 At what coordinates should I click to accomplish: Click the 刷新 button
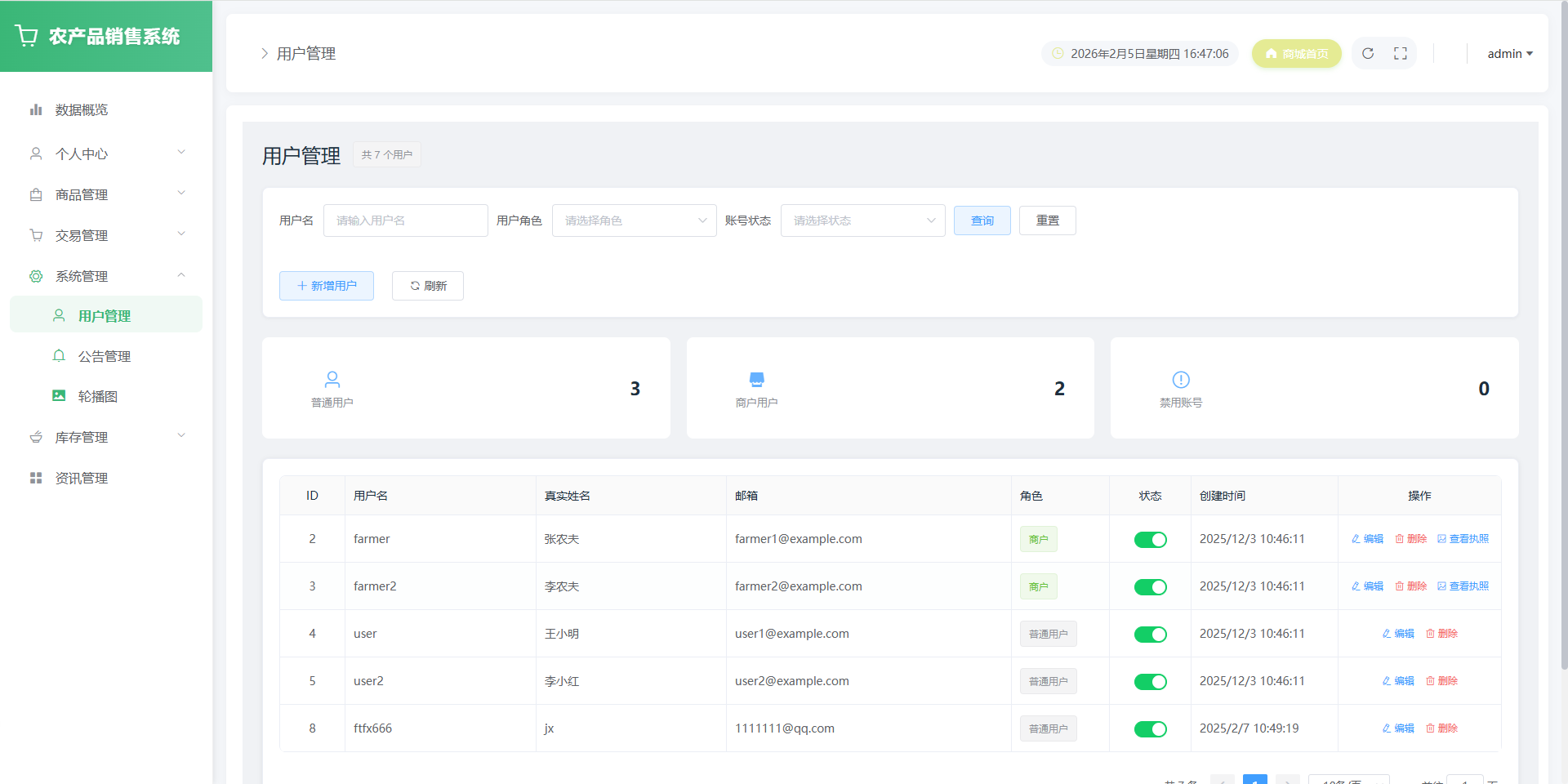[x=428, y=286]
